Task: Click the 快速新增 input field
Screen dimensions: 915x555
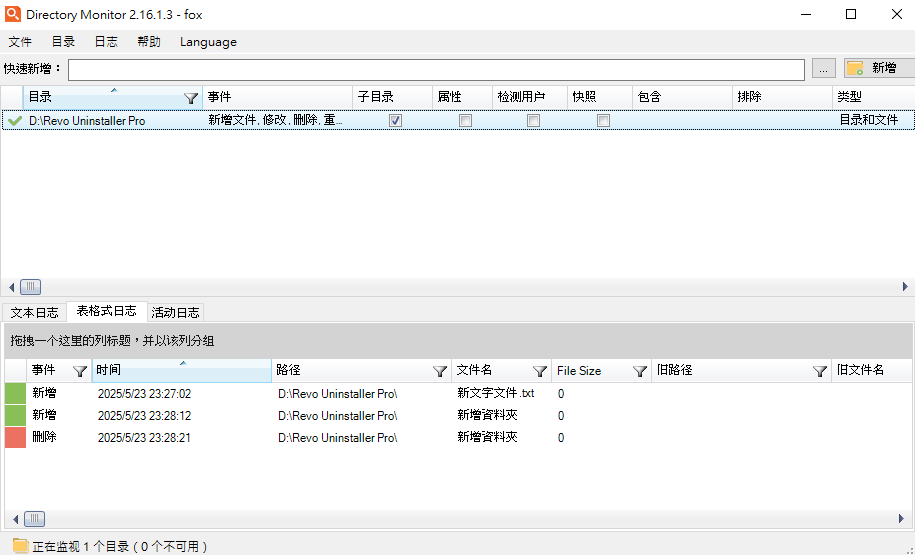Action: [436, 69]
